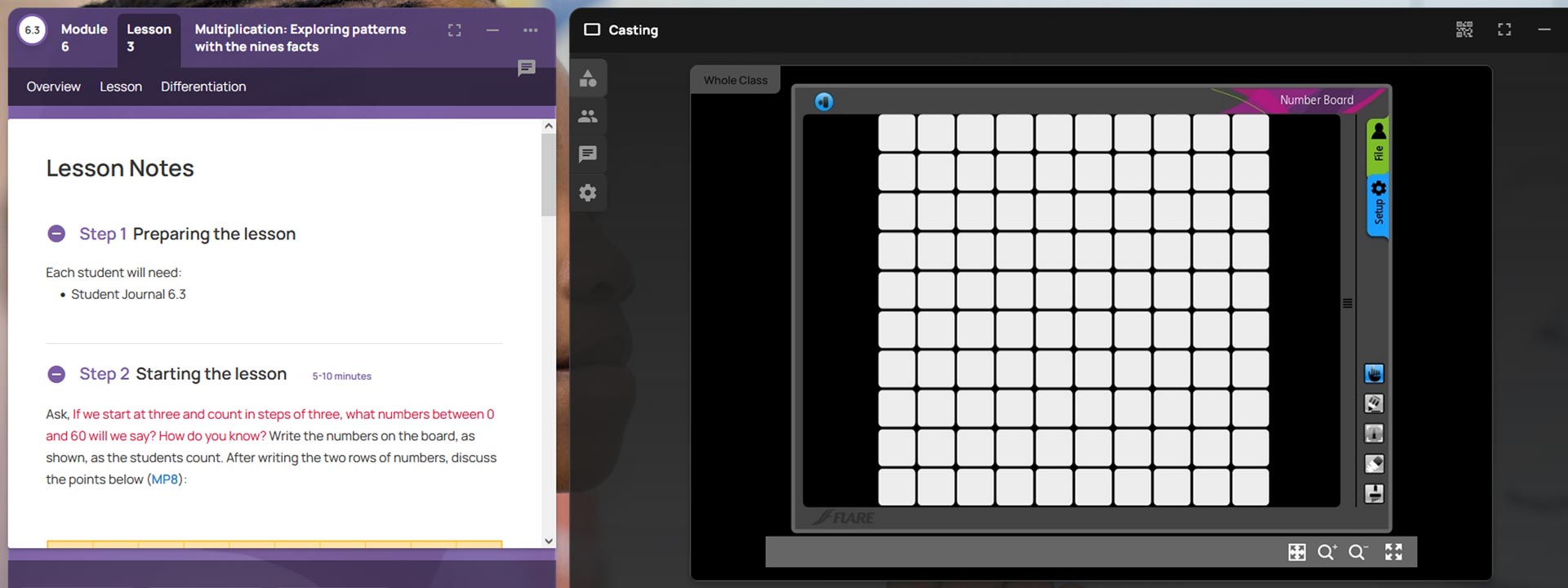This screenshot has height=588, width=1568.
Task: Click the lesson title 'Multiplication: Exploring patterns'
Action: pyautogui.click(x=300, y=29)
